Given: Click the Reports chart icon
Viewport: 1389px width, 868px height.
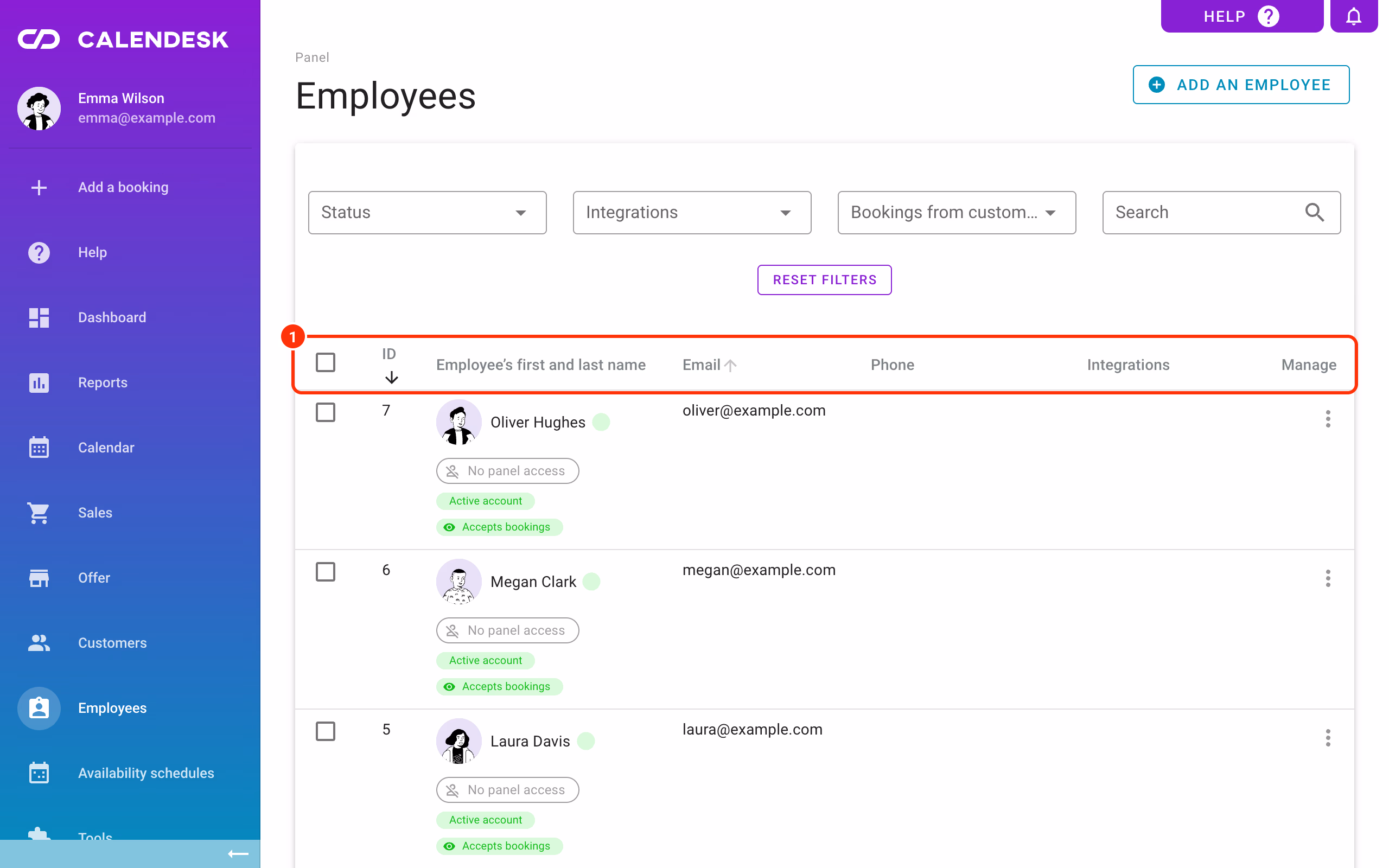Looking at the screenshot, I should [x=39, y=382].
